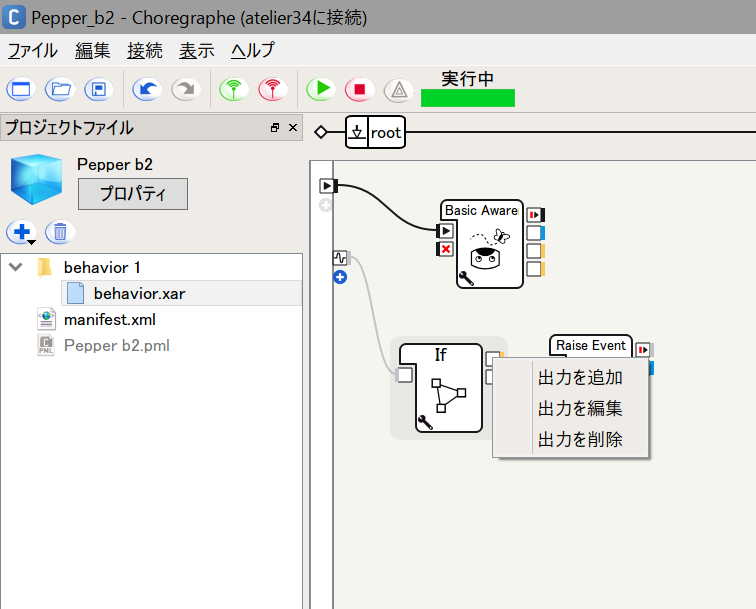Click the diagram onStart input play port
Viewport: 756px width, 609px height.
tap(327, 186)
